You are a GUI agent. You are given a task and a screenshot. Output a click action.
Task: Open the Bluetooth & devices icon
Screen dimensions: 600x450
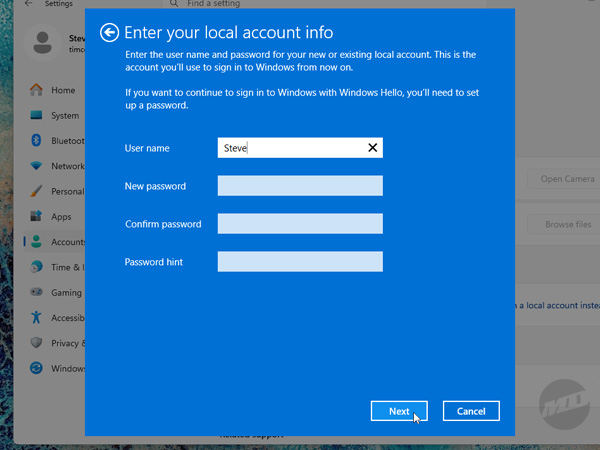[x=37, y=141]
